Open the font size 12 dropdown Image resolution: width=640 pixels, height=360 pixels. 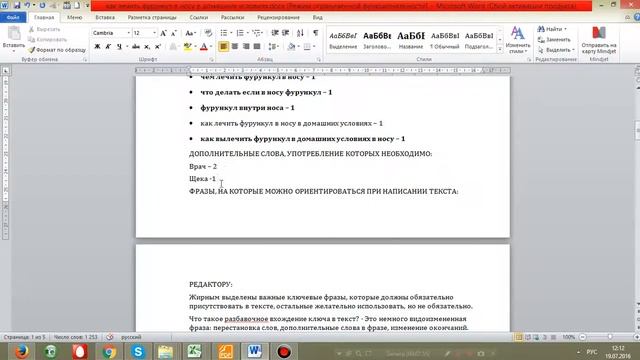pos(154,33)
